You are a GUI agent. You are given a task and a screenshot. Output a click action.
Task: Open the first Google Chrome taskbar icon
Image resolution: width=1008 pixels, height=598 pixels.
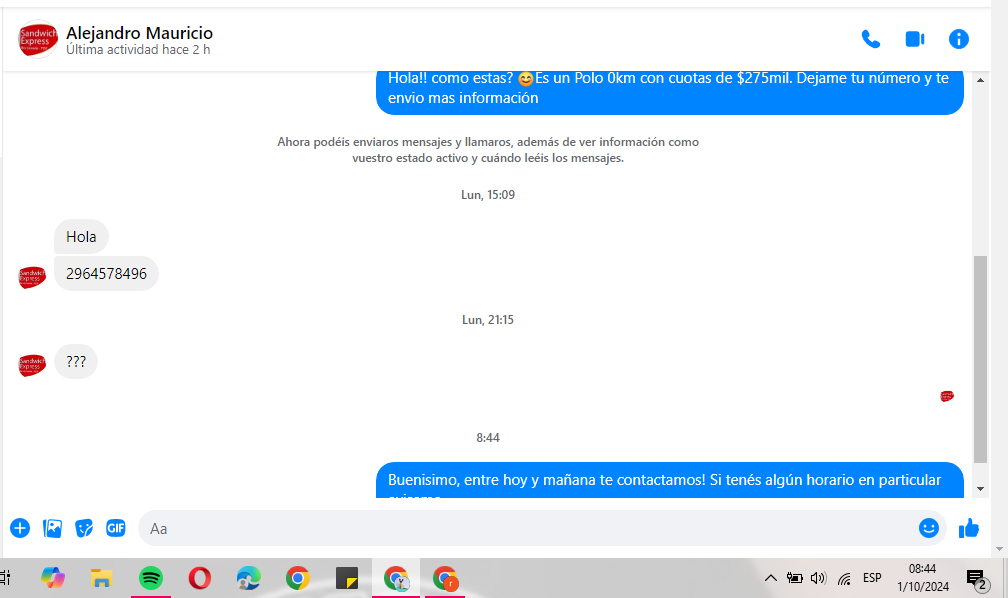(x=298, y=578)
